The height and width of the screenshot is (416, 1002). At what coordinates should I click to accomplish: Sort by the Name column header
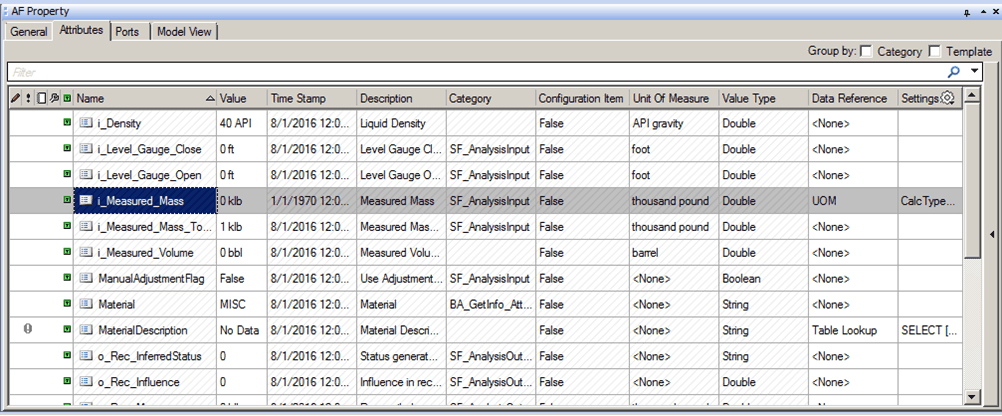point(146,98)
